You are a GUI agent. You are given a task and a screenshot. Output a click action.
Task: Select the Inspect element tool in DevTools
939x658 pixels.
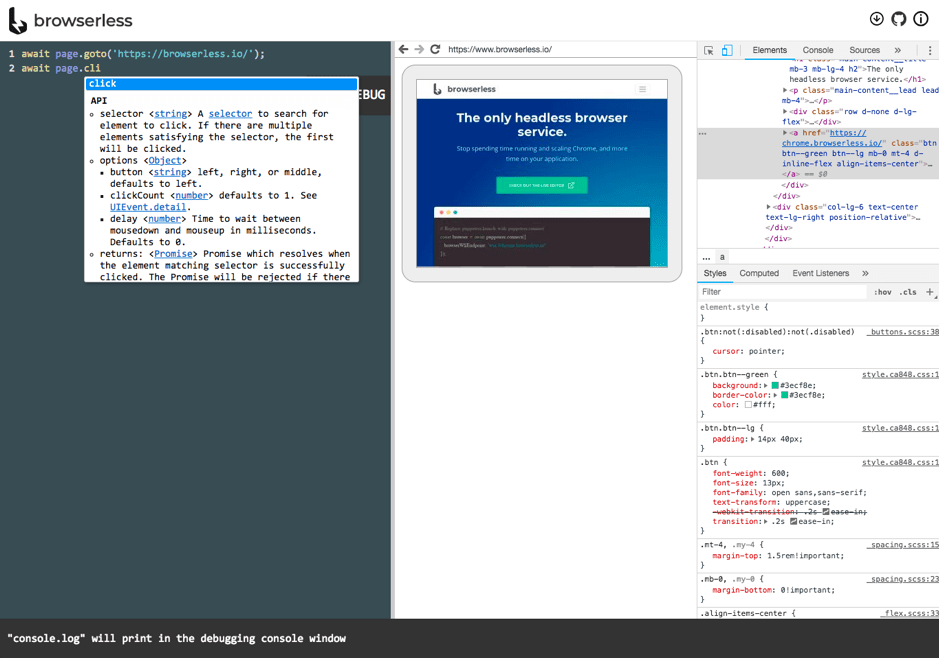point(711,48)
